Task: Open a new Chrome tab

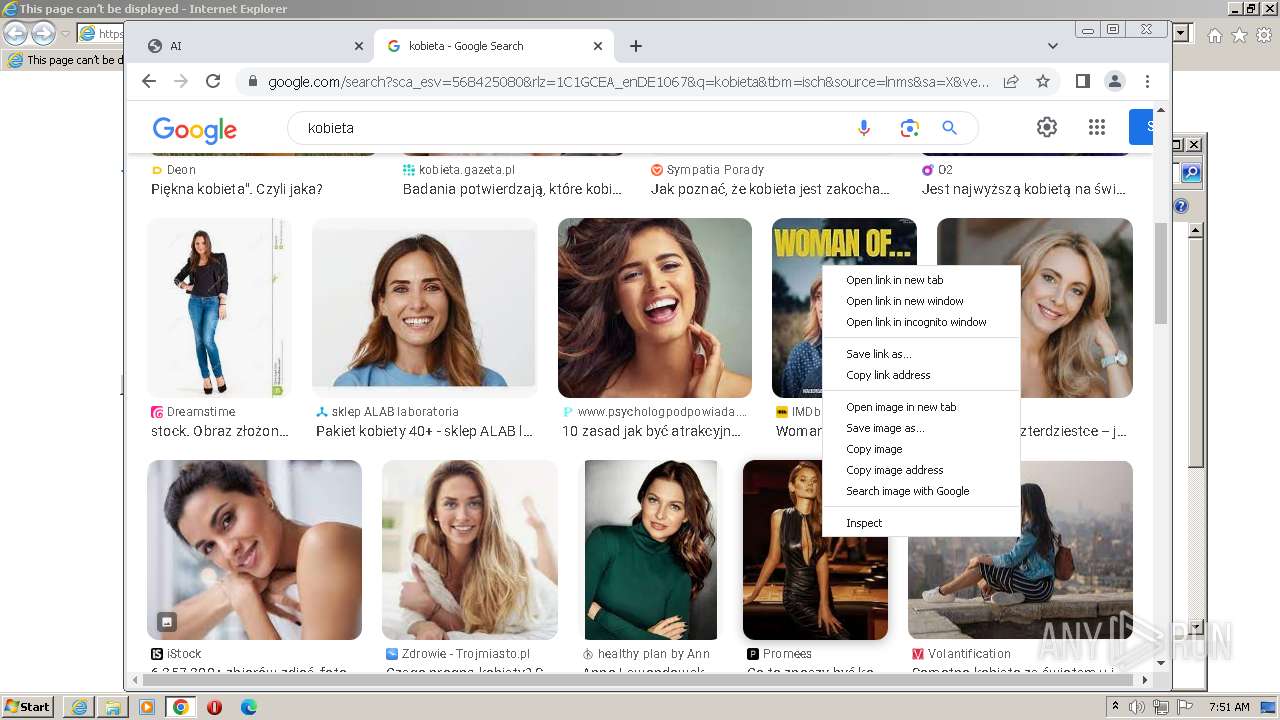Action: (636, 46)
